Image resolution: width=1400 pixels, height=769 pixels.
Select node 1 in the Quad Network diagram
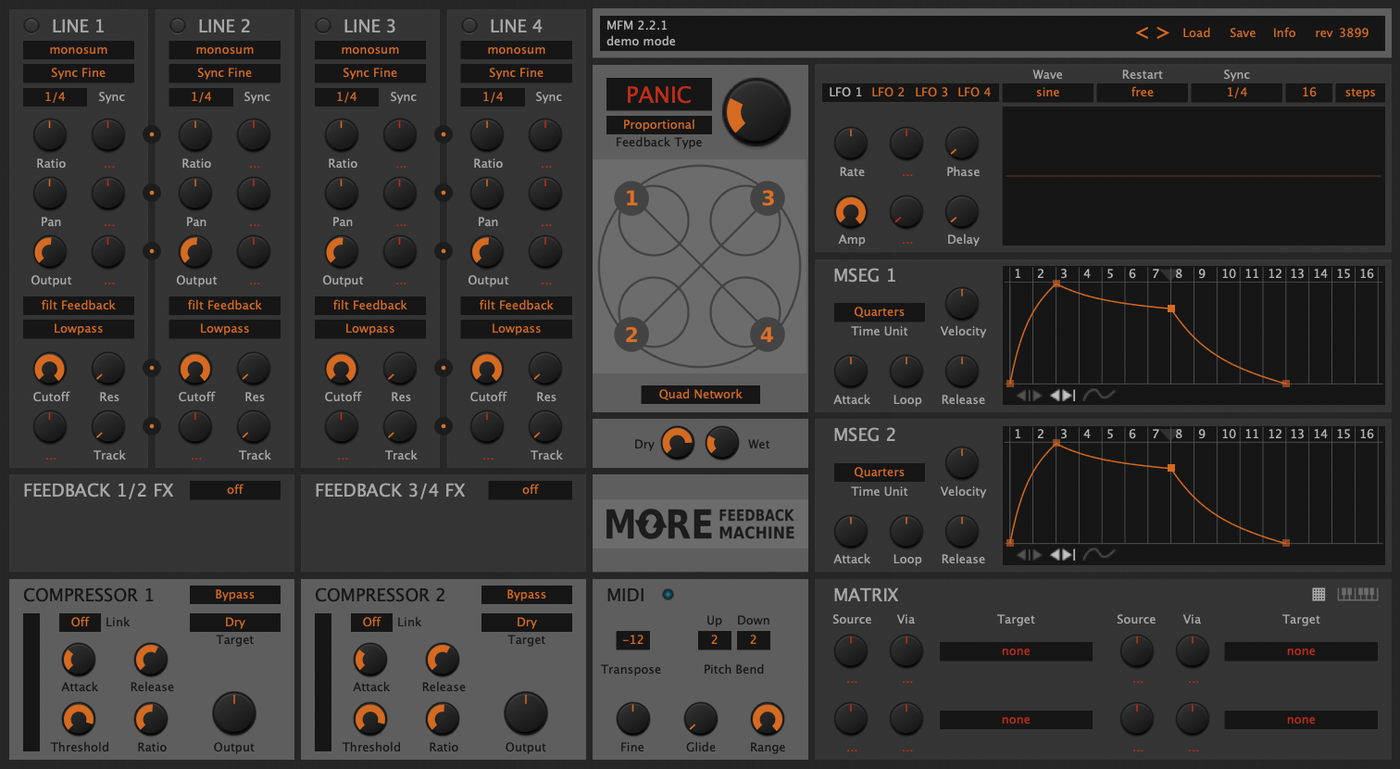click(x=631, y=198)
